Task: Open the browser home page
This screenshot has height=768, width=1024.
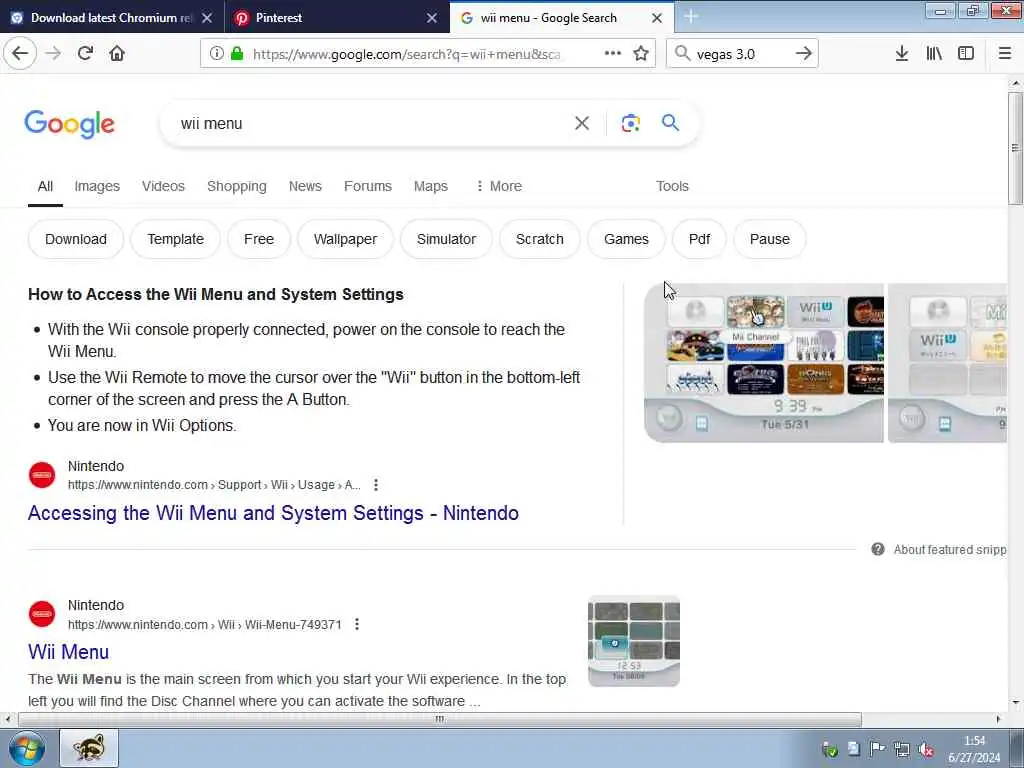Action: pos(117,54)
